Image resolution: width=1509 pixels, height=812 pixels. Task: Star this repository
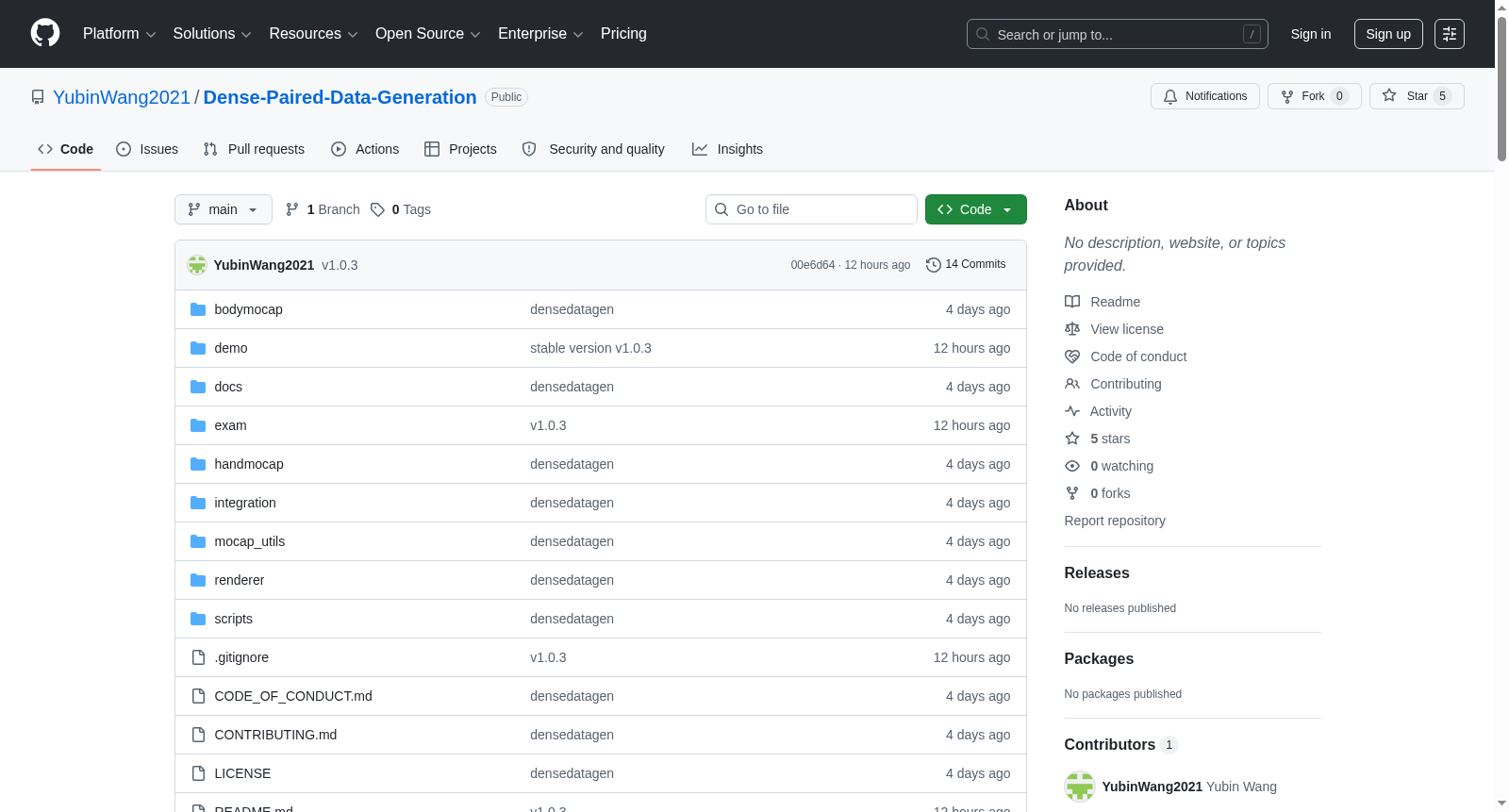1417,96
